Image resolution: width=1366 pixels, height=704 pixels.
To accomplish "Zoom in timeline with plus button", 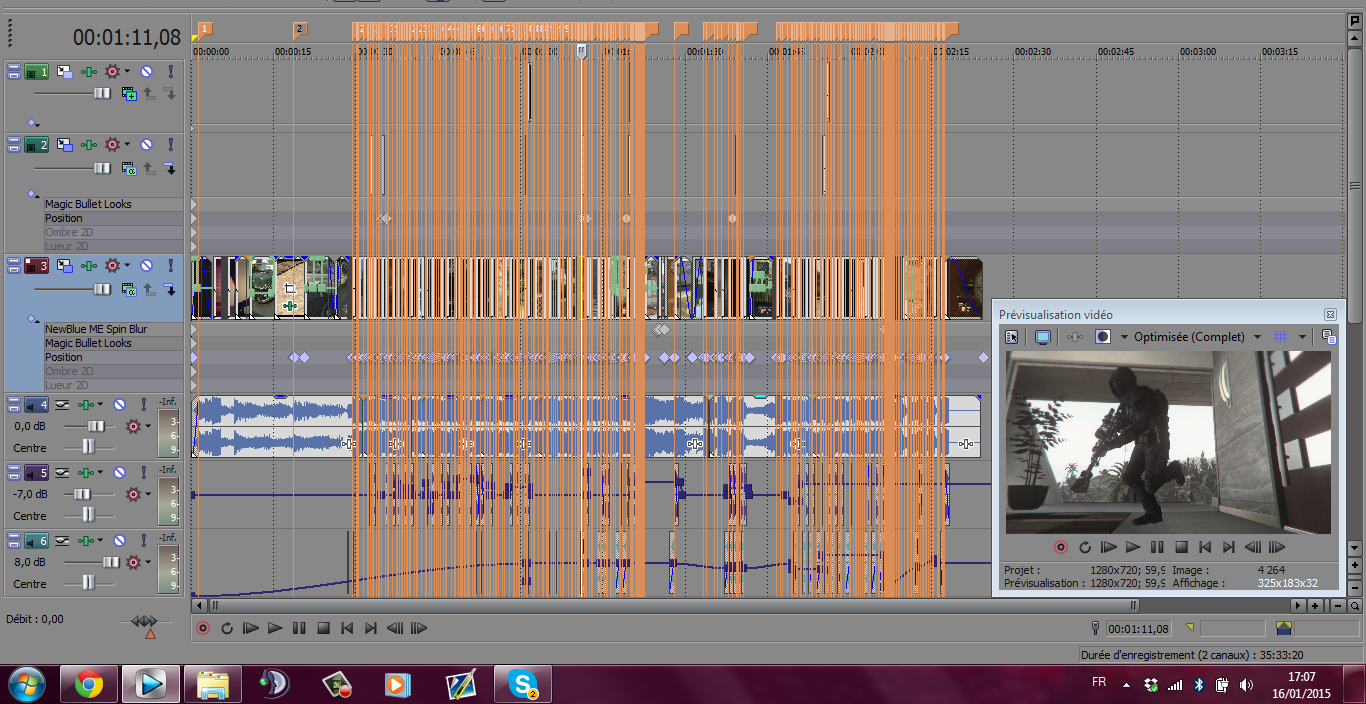I will coord(1316,606).
